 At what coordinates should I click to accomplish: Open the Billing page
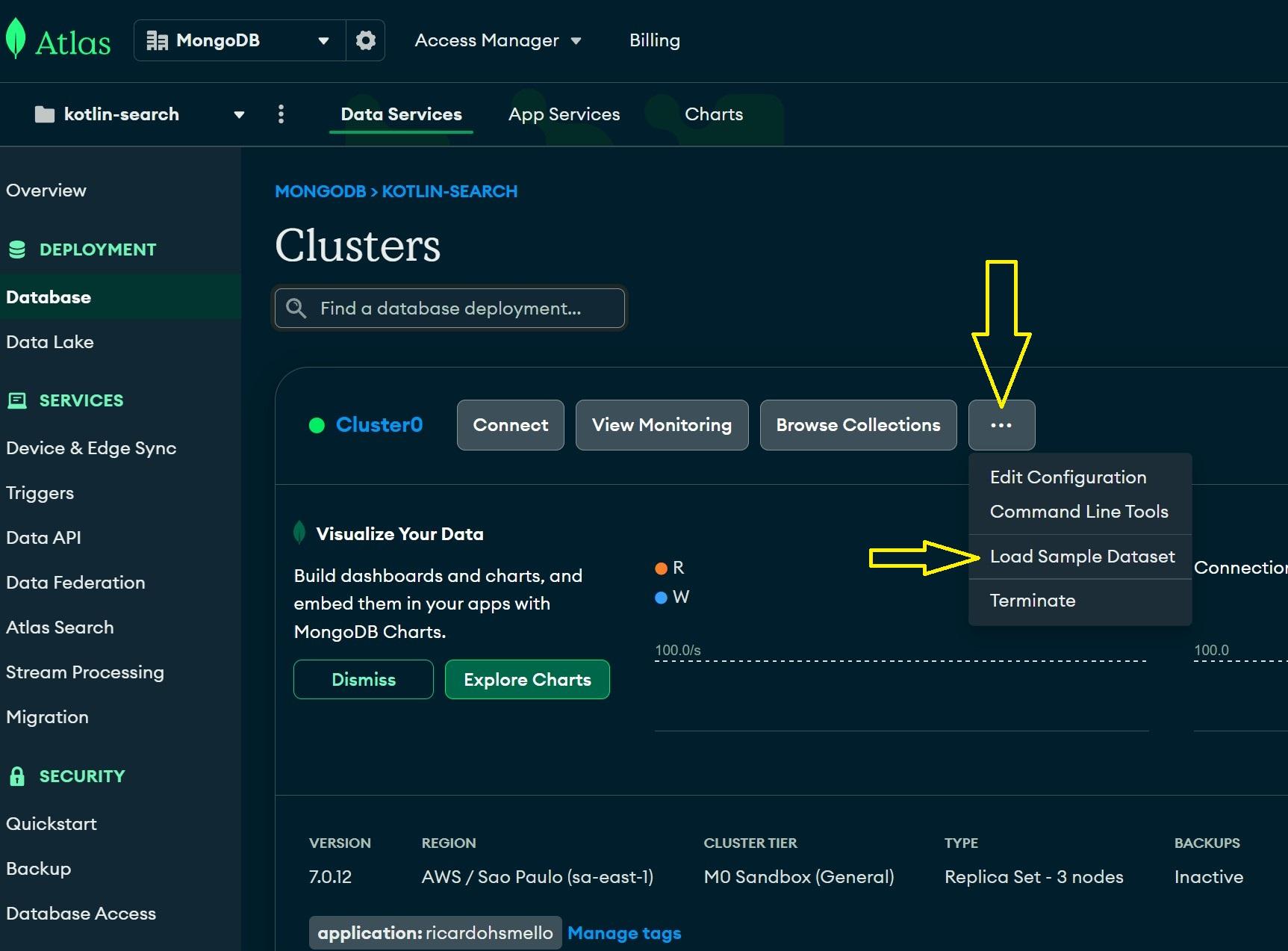pyautogui.click(x=655, y=40)
